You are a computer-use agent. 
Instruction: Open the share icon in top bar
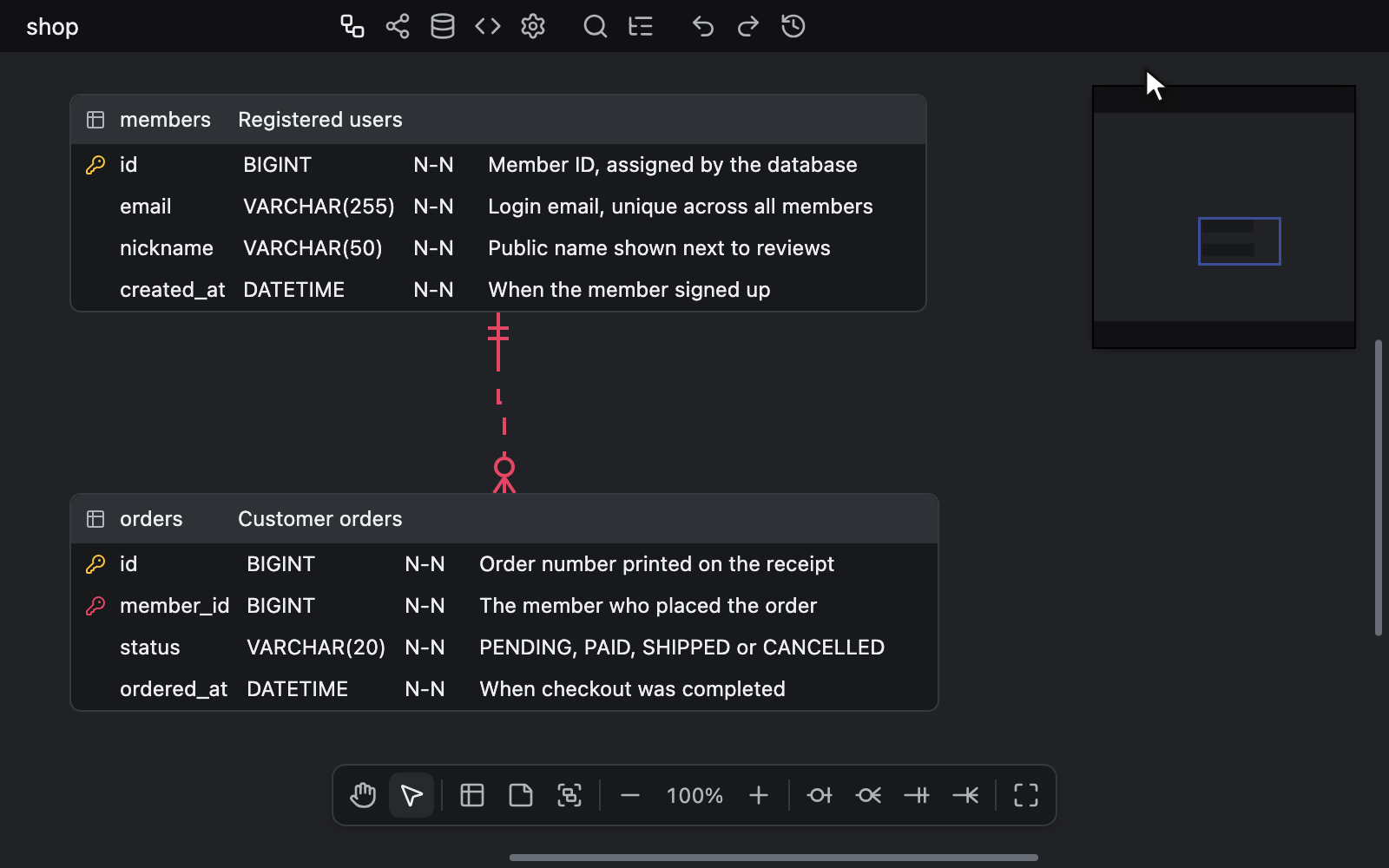click(398, 26)
